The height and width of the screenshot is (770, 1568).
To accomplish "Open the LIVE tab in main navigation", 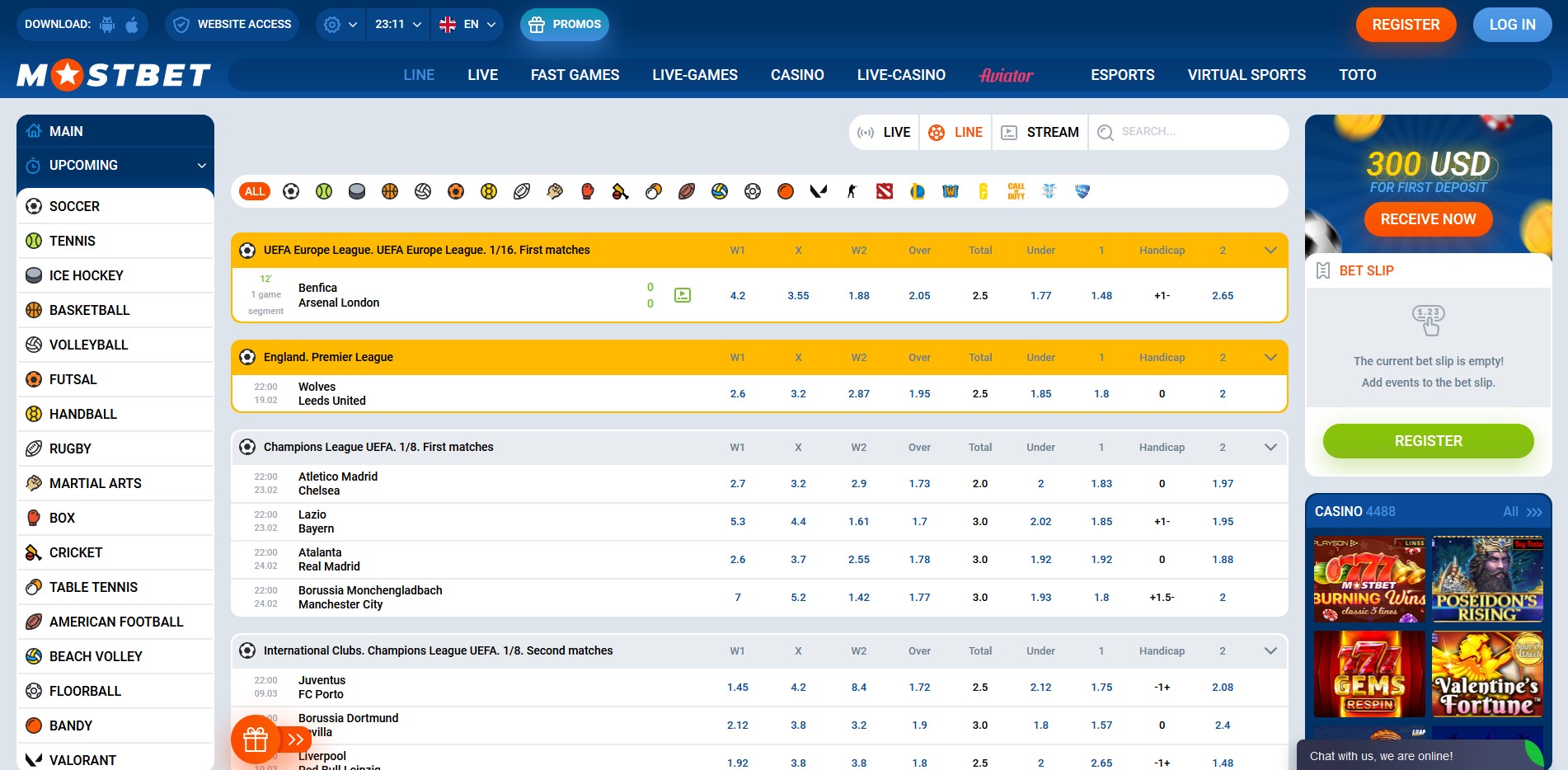I will pyautogui.click(x=483, y=75).
